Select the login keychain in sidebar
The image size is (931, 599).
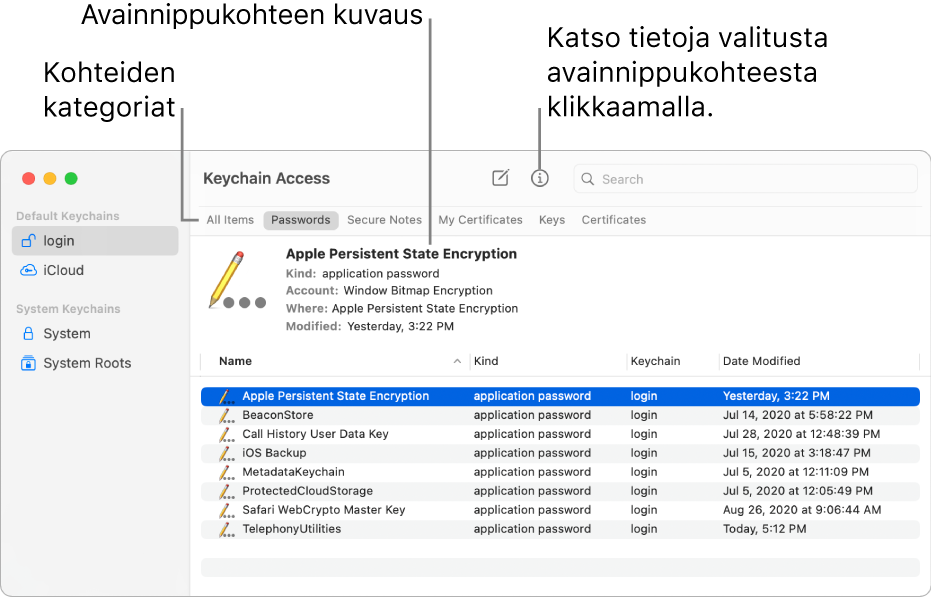95,240
